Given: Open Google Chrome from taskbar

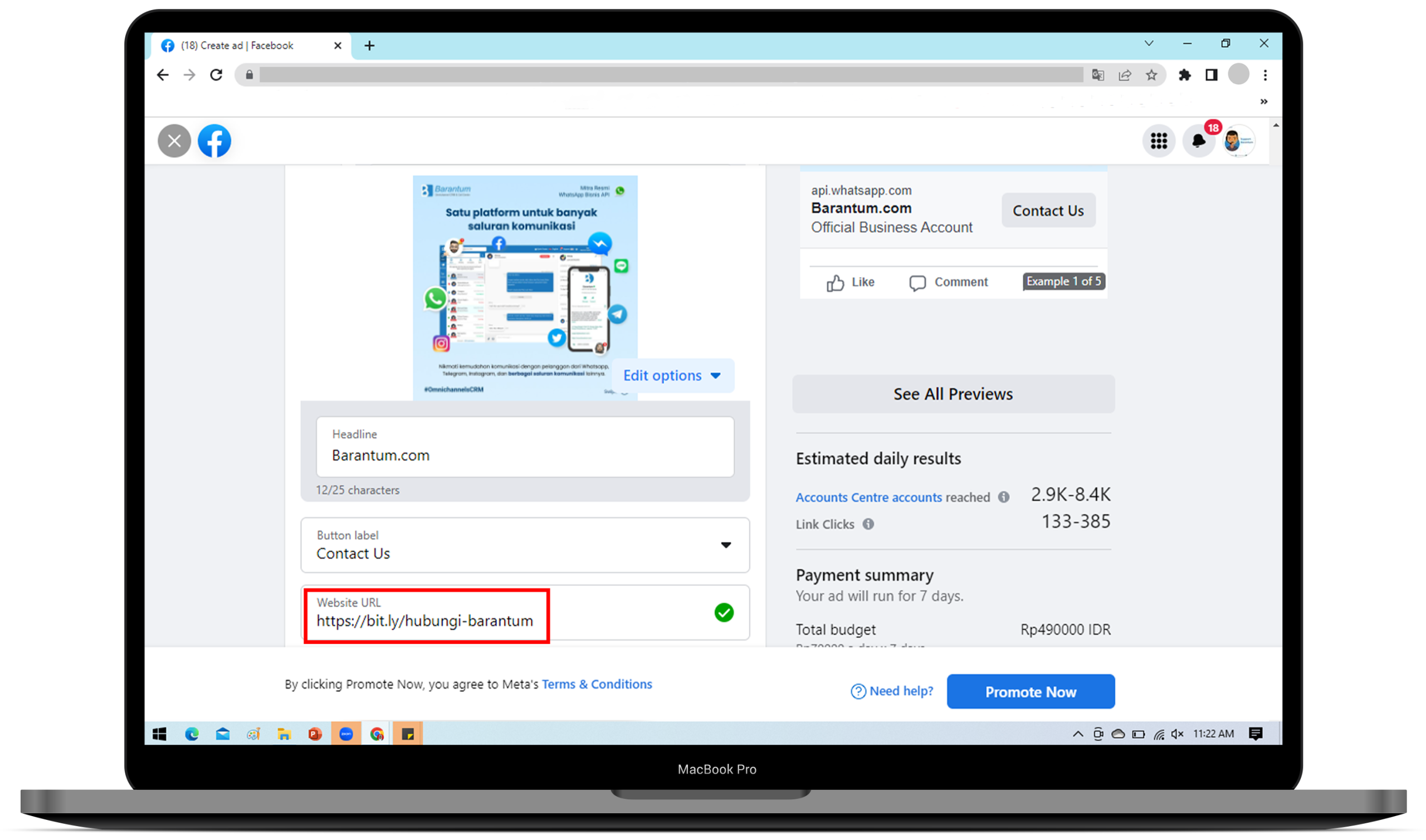Looking at the screenshot, I should (x=377, y=734).
